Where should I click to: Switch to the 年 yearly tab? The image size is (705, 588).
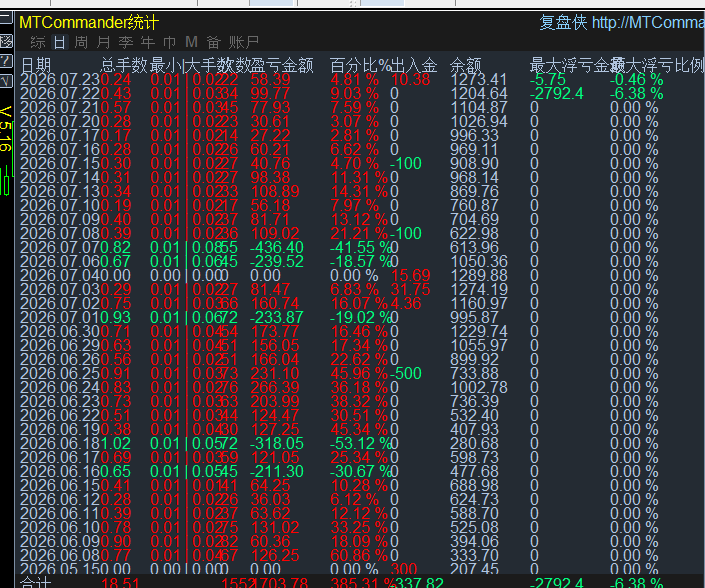click(x=147, y=42)
